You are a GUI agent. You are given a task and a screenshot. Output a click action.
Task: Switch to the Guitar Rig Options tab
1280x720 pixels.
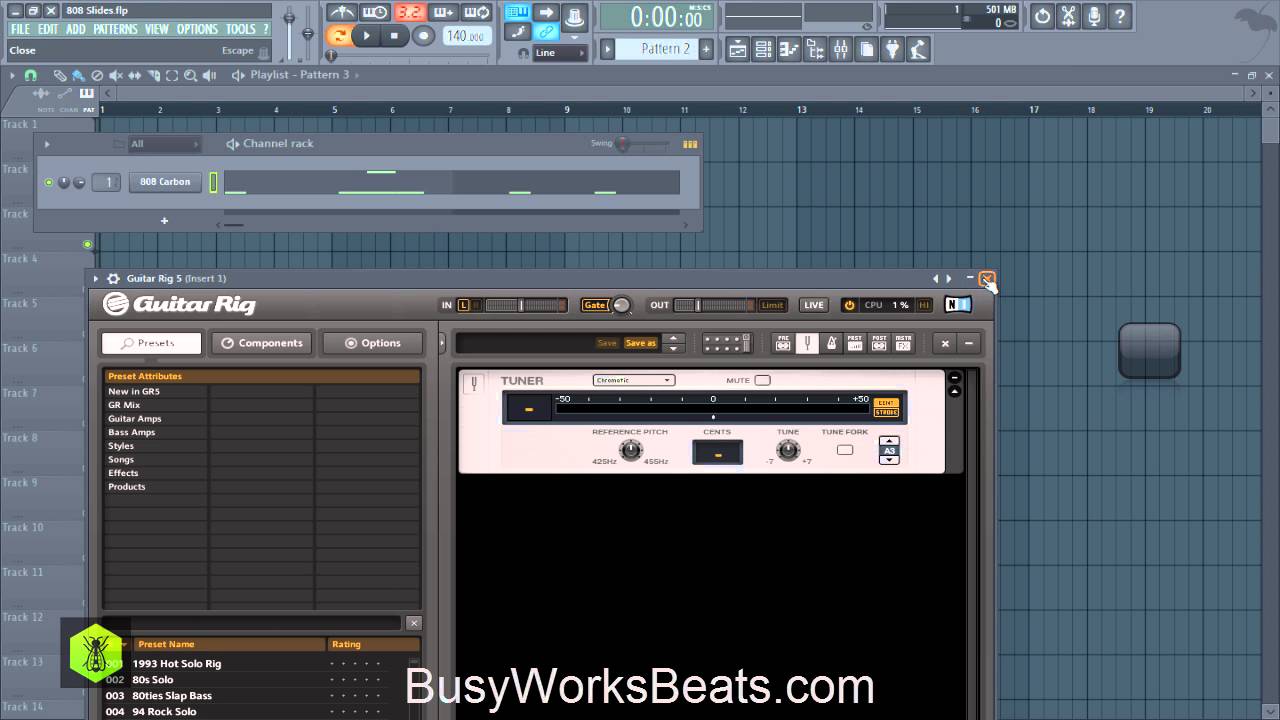(372, 343)
